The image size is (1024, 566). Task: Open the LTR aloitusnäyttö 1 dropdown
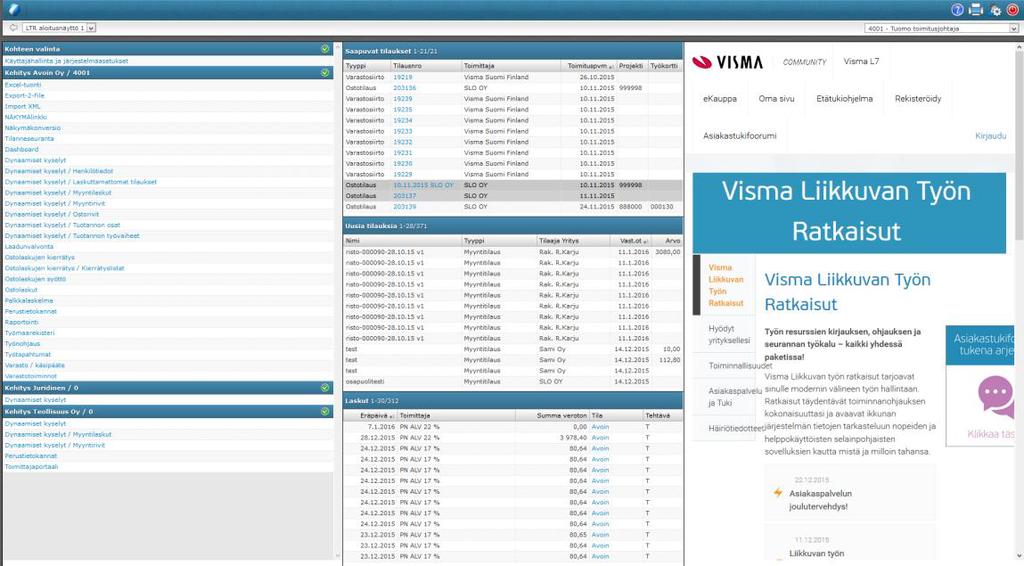coord(59,28)
